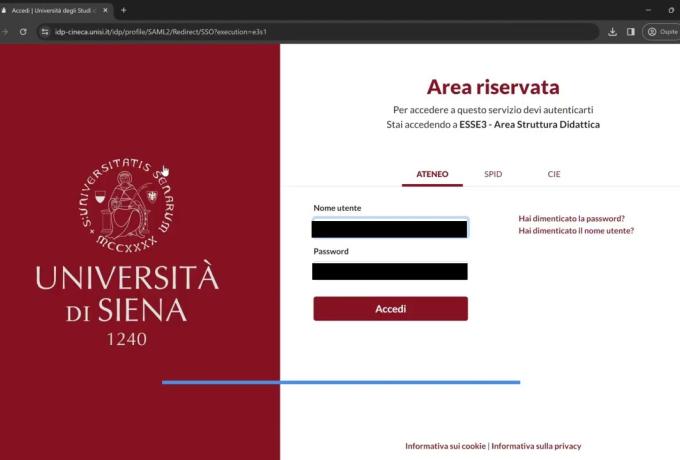680x460 pixels.
Task: Select the ATENEO login tab
Action: [x=432, y=174]
